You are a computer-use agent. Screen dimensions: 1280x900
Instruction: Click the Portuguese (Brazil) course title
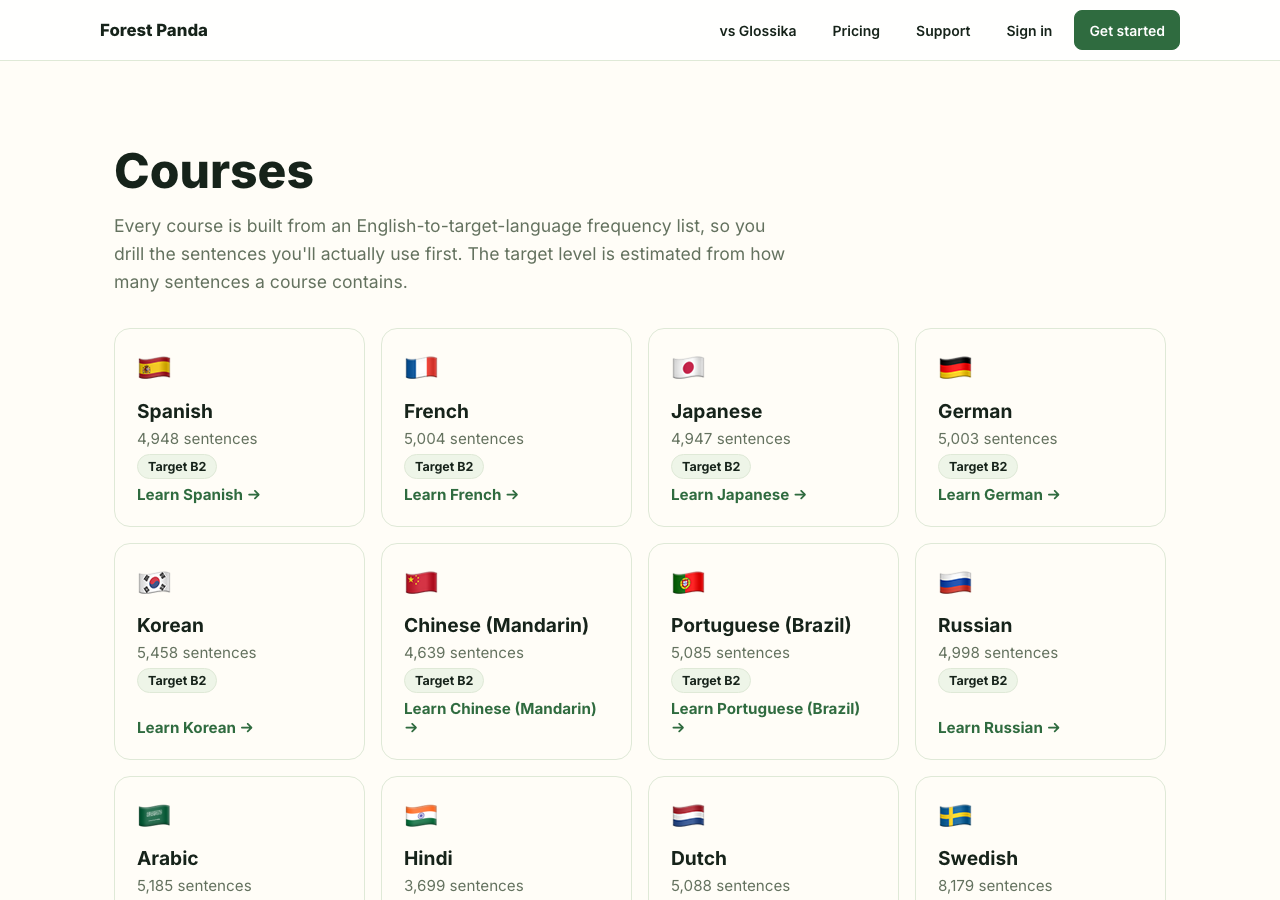[x=761, y=625]
